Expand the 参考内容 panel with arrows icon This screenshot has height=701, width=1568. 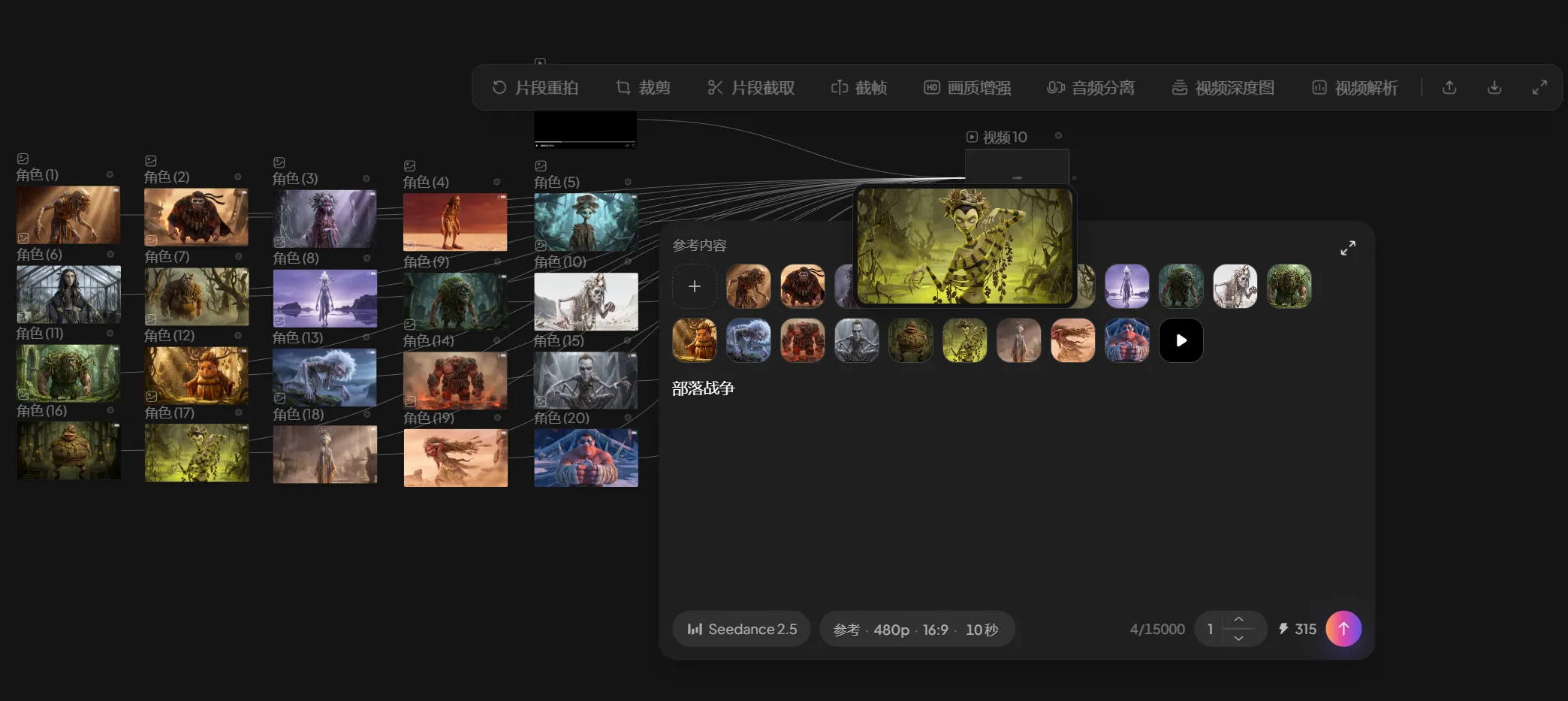pos(1348,248)
